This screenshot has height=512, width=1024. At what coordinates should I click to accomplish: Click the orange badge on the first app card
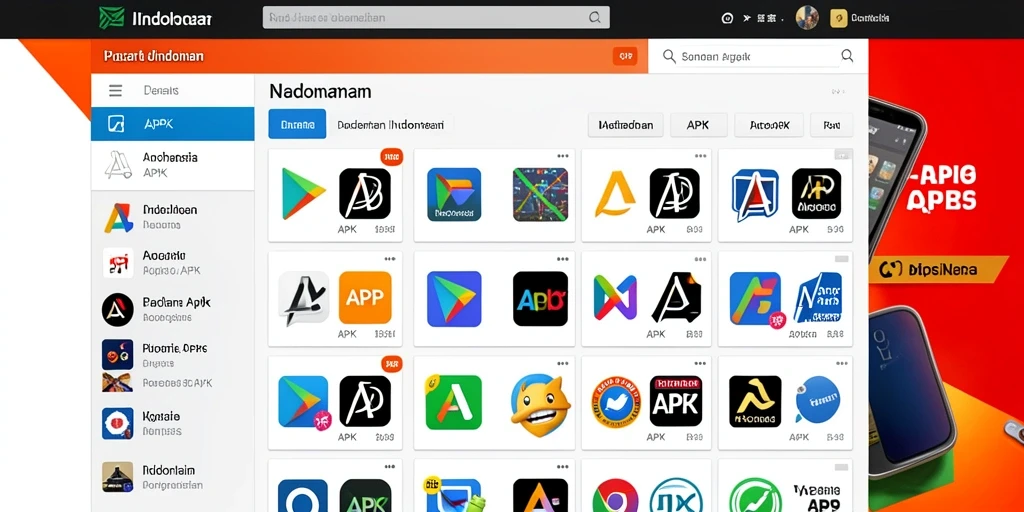(x=391, y=157)
